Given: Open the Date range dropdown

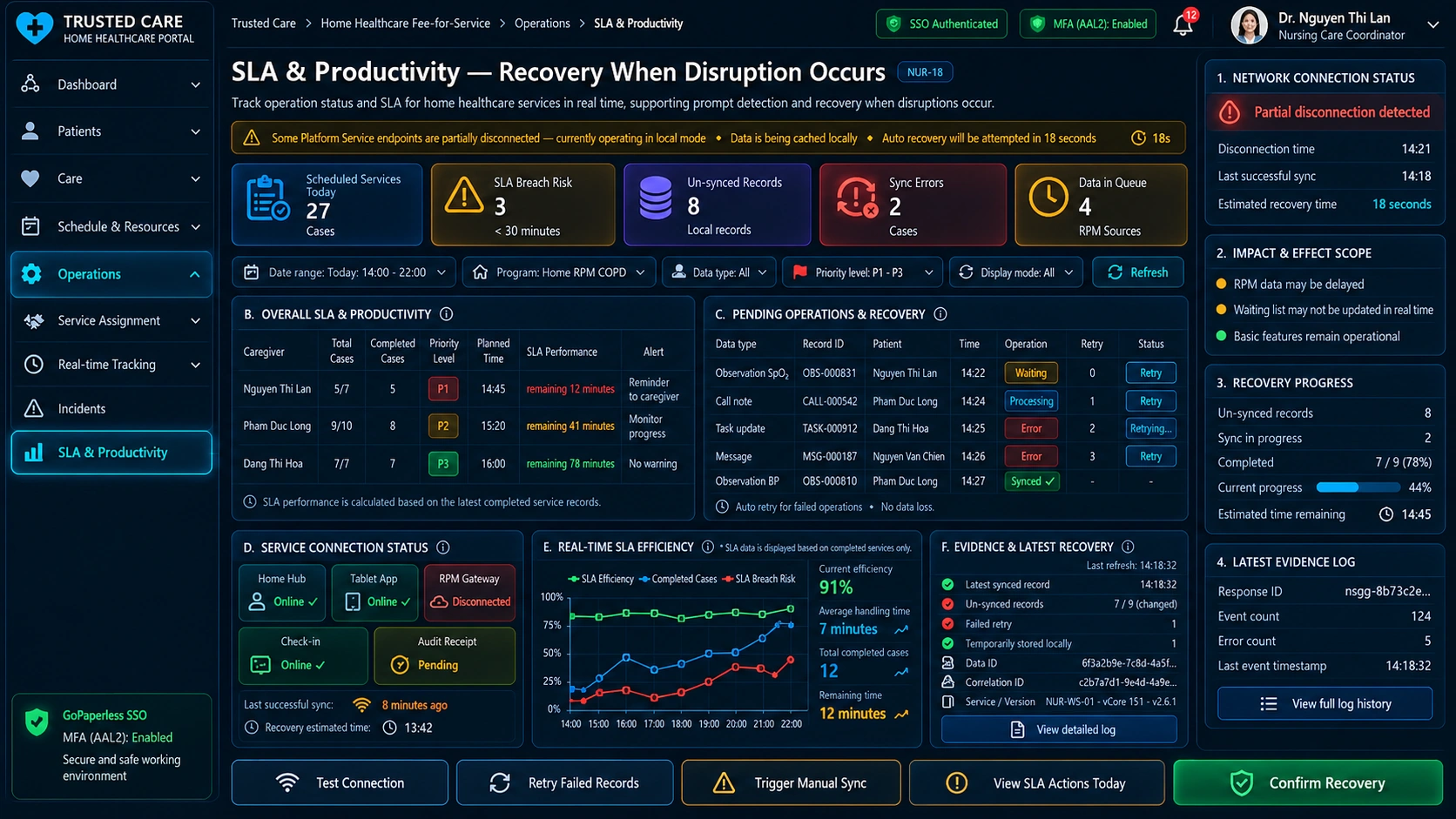Looking at the screenshot, I should 345,272.
